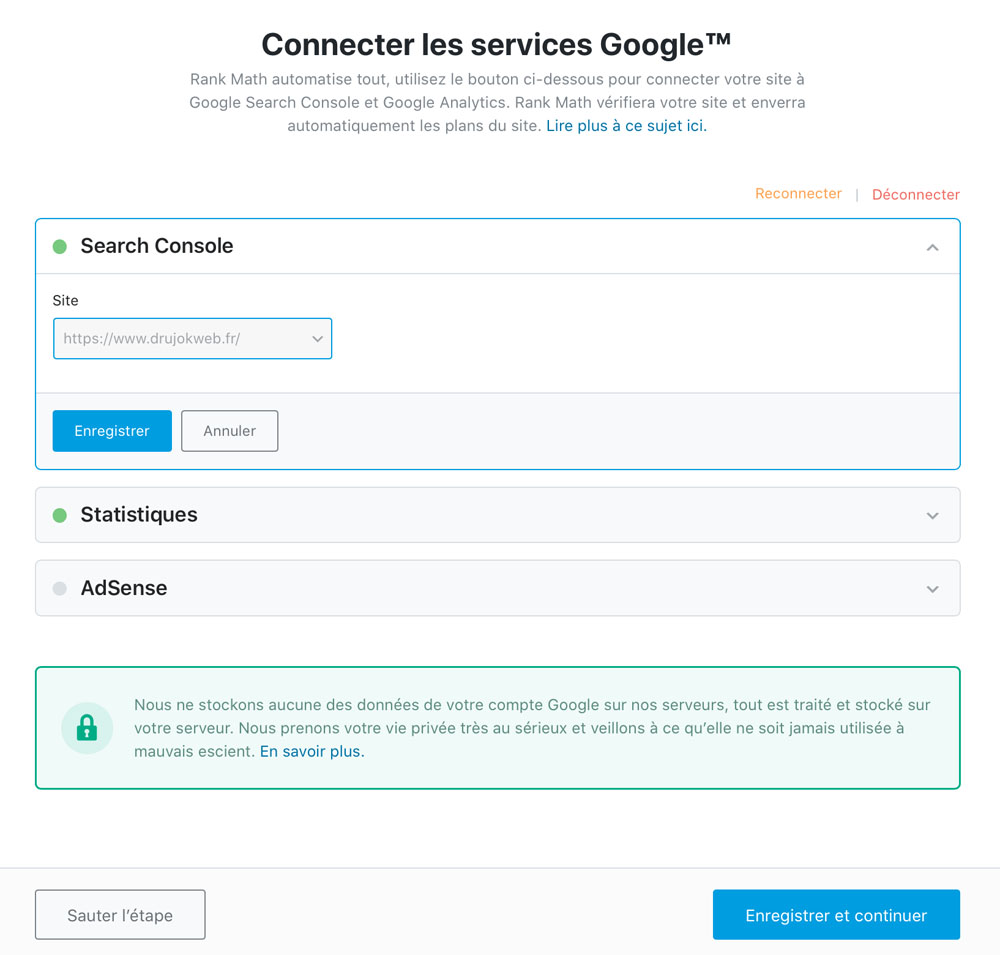
Task: Open the Statistiques header title
Action: (x=139, y=514)
